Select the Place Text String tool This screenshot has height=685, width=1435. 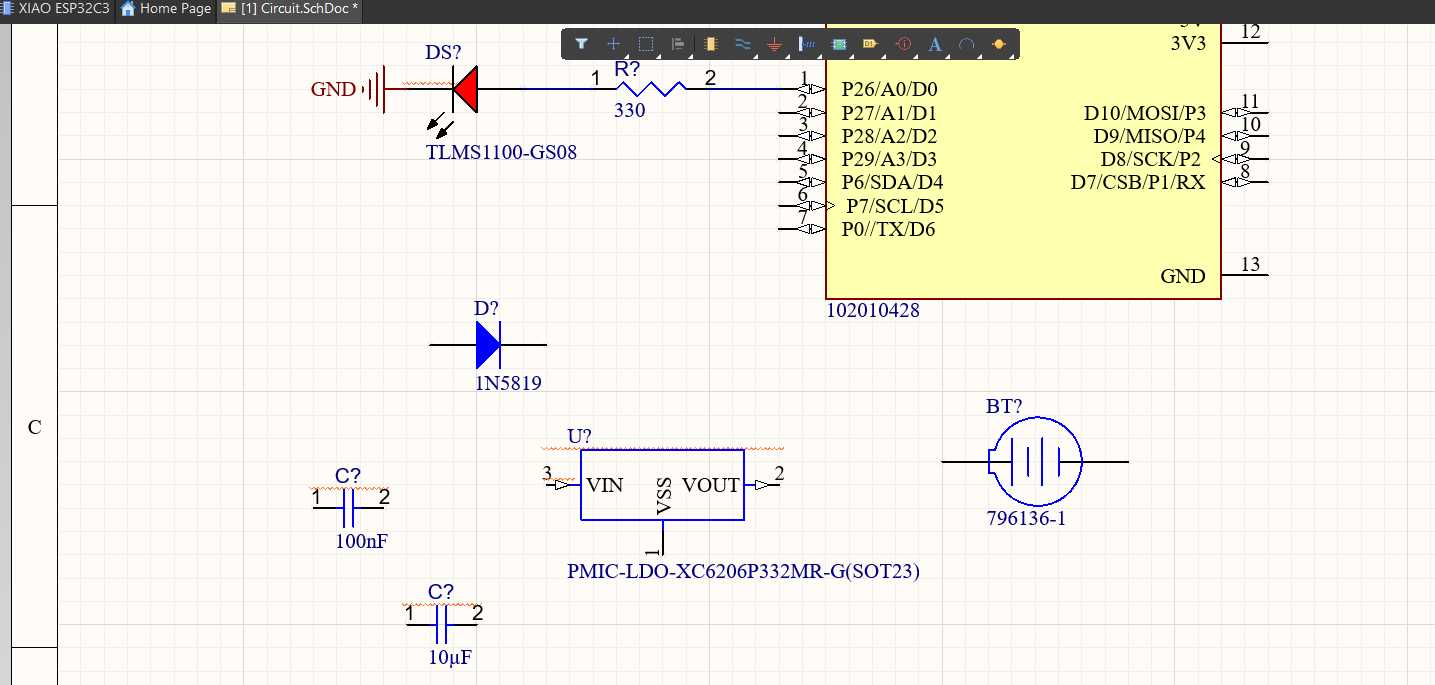click(x=935, y=44)
